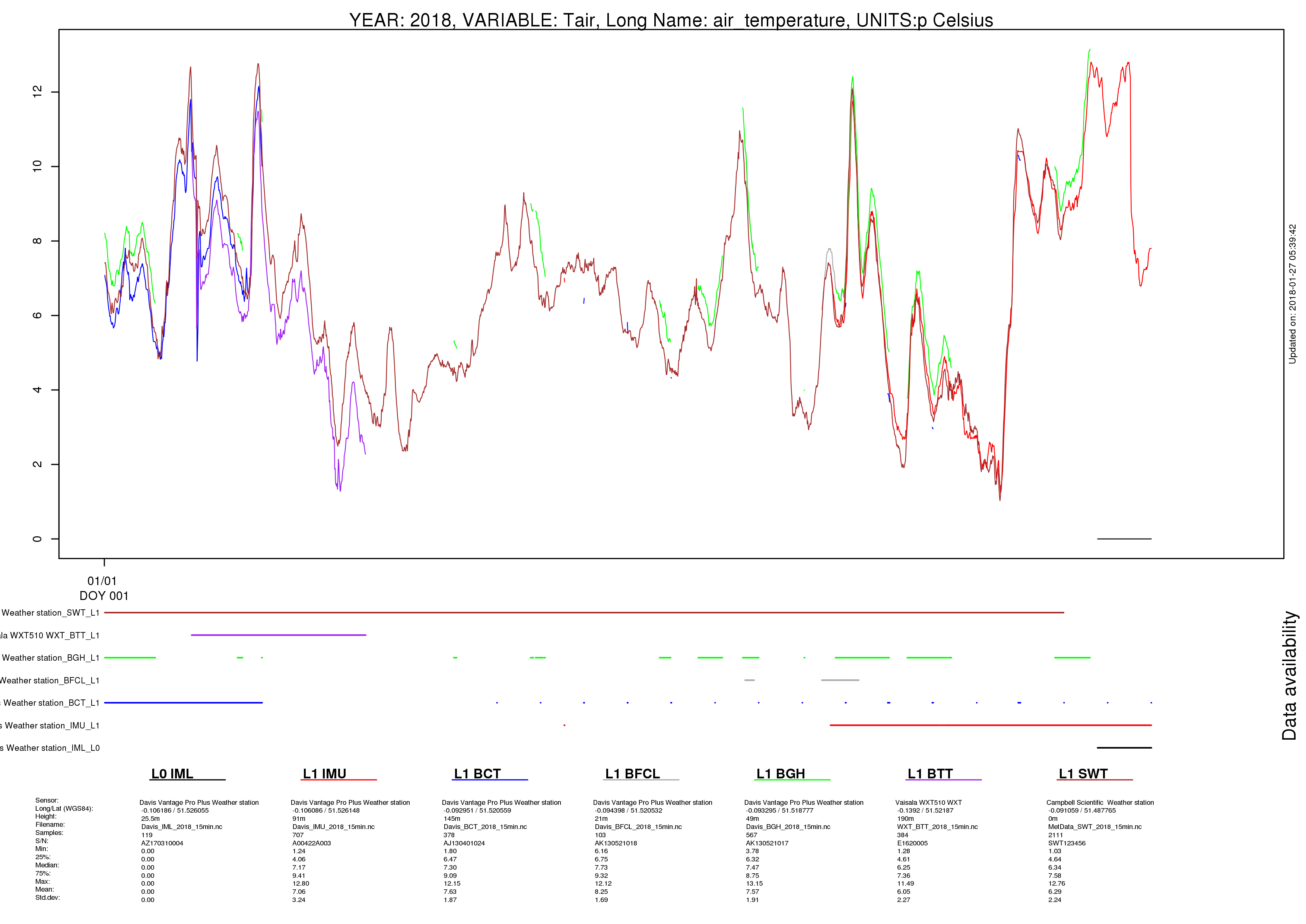Click serial number SWT123456

[1067, 843]
